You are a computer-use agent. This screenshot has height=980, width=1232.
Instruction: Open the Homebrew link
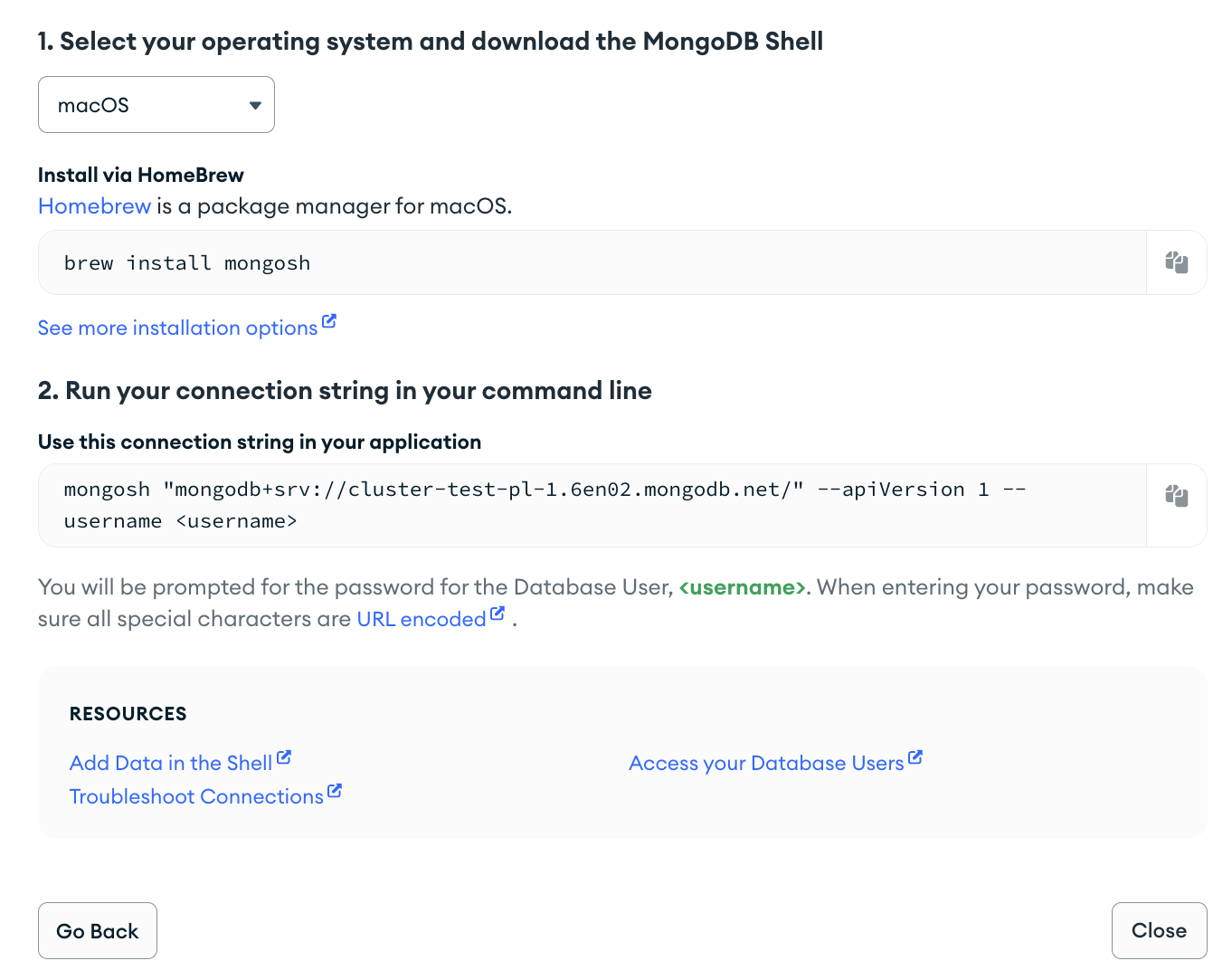point(94,206)
